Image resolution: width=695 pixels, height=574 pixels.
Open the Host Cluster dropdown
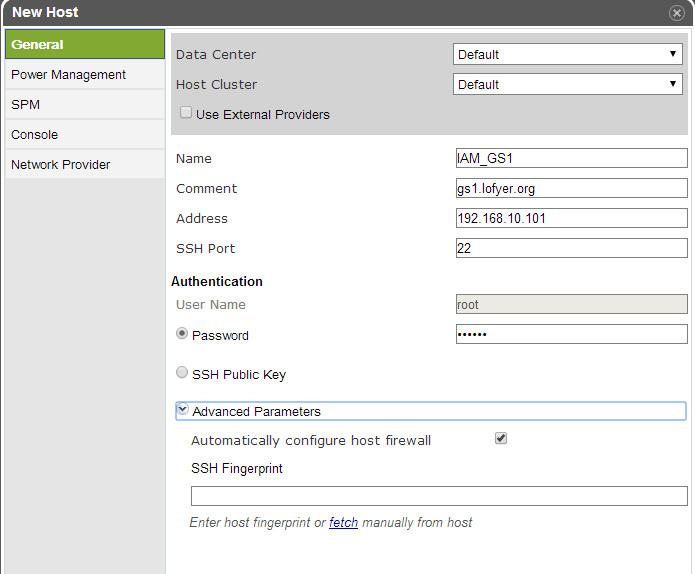(x=567, y=84)
